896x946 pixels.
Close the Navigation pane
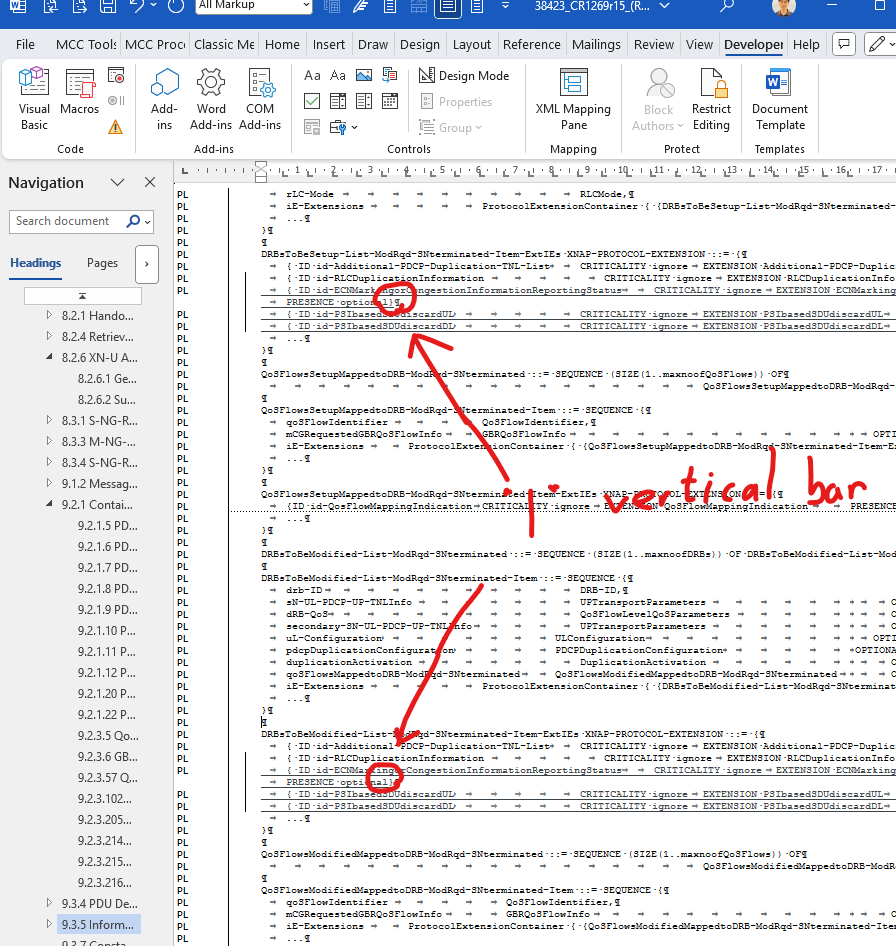coord(150,183)
